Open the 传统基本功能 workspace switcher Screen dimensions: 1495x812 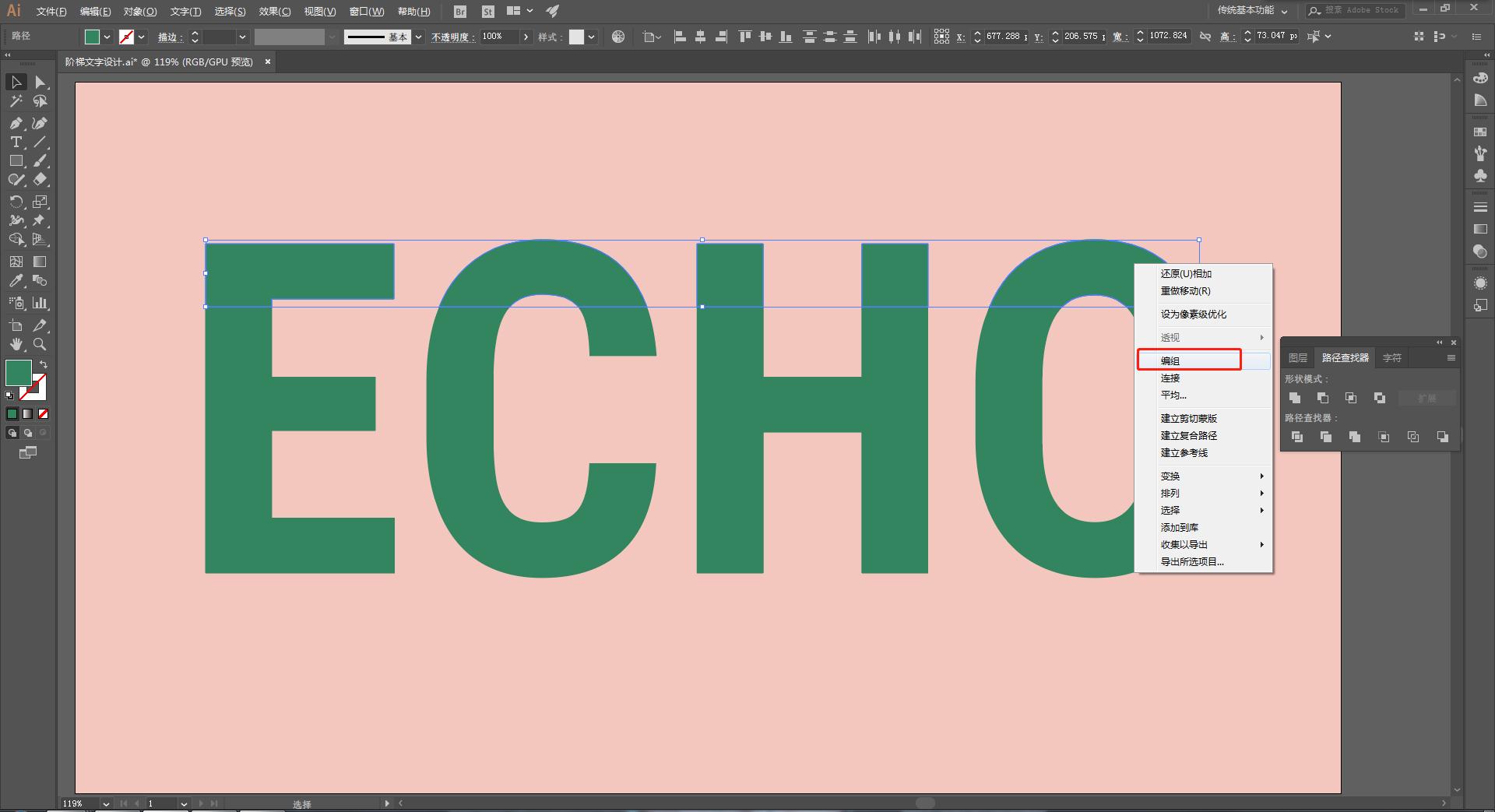point(1253,11)
